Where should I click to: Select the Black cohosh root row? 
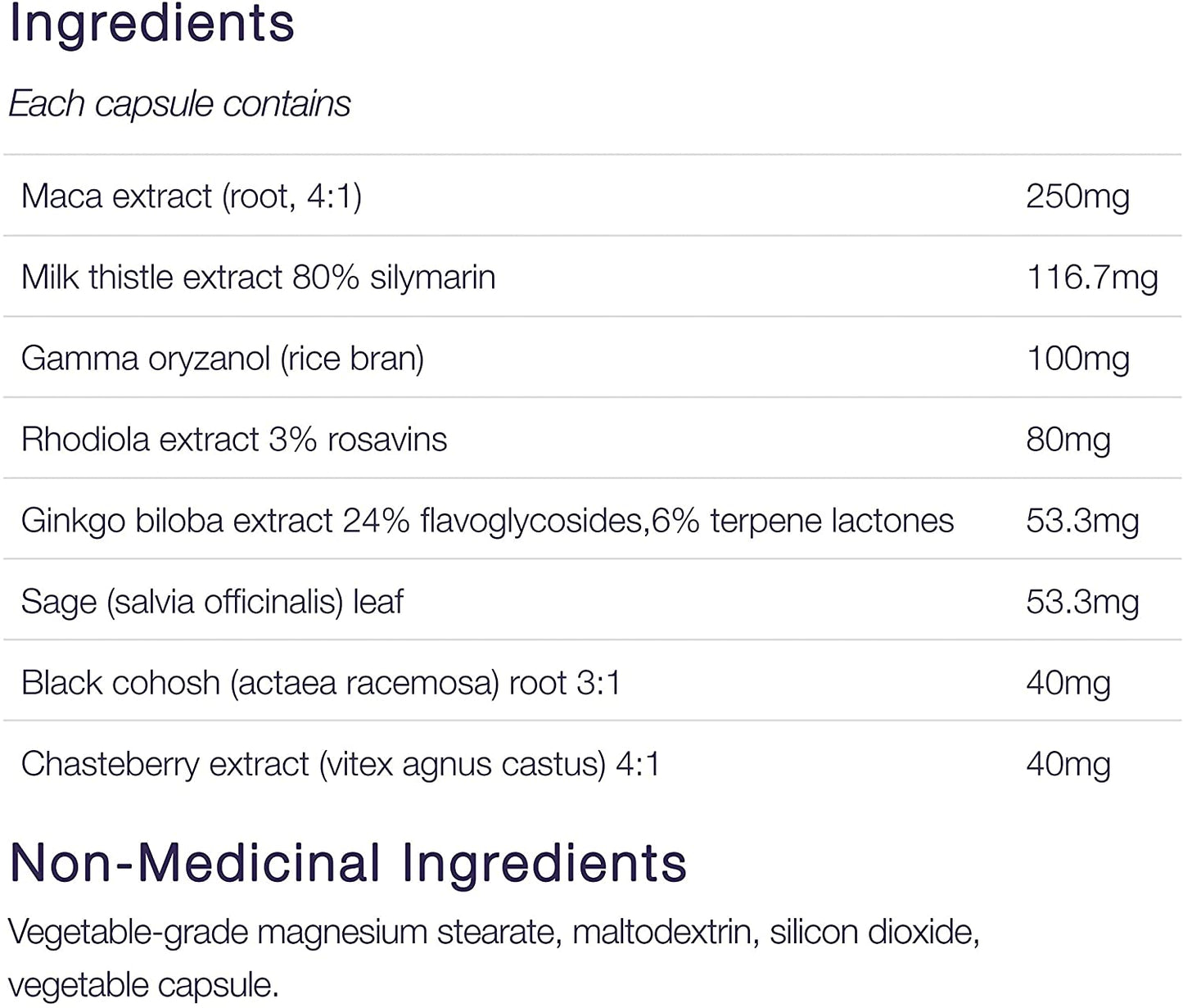pyautogui.click(x=320, y=682)
